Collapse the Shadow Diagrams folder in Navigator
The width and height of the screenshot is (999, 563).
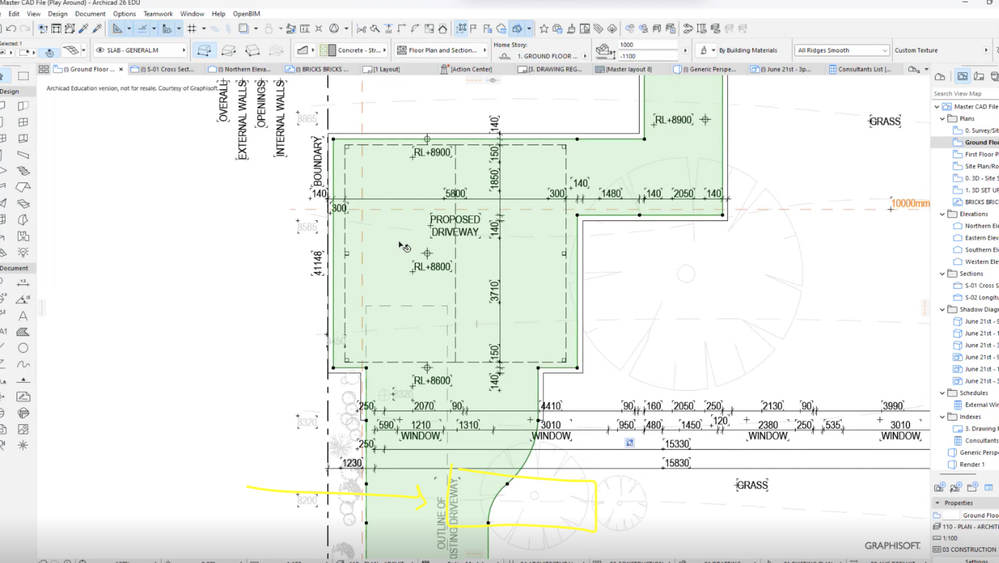[x=942, y=310]
